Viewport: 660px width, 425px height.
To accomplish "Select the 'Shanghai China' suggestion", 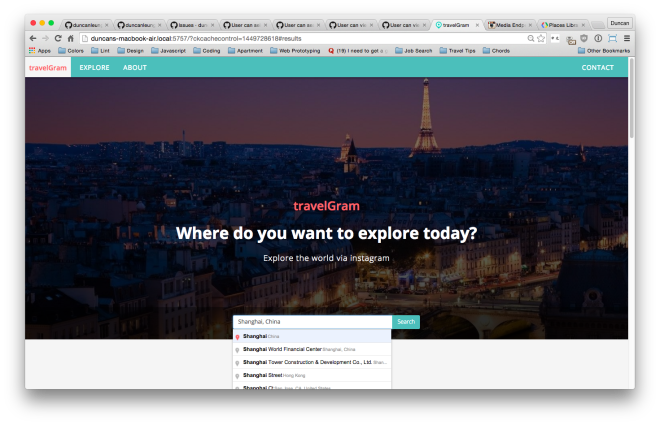I will point(312,336).
